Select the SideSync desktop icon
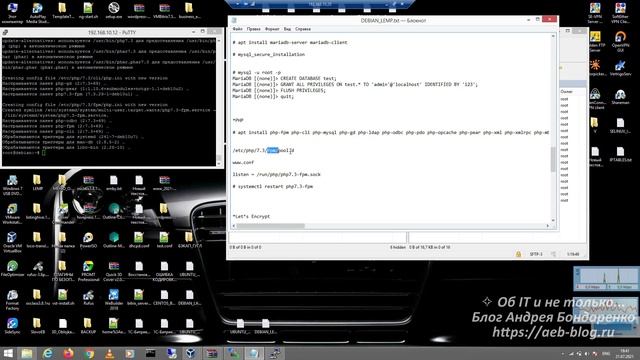Image resolution: width=640 pixels, height=360 pixels. [x=12, y=326]
